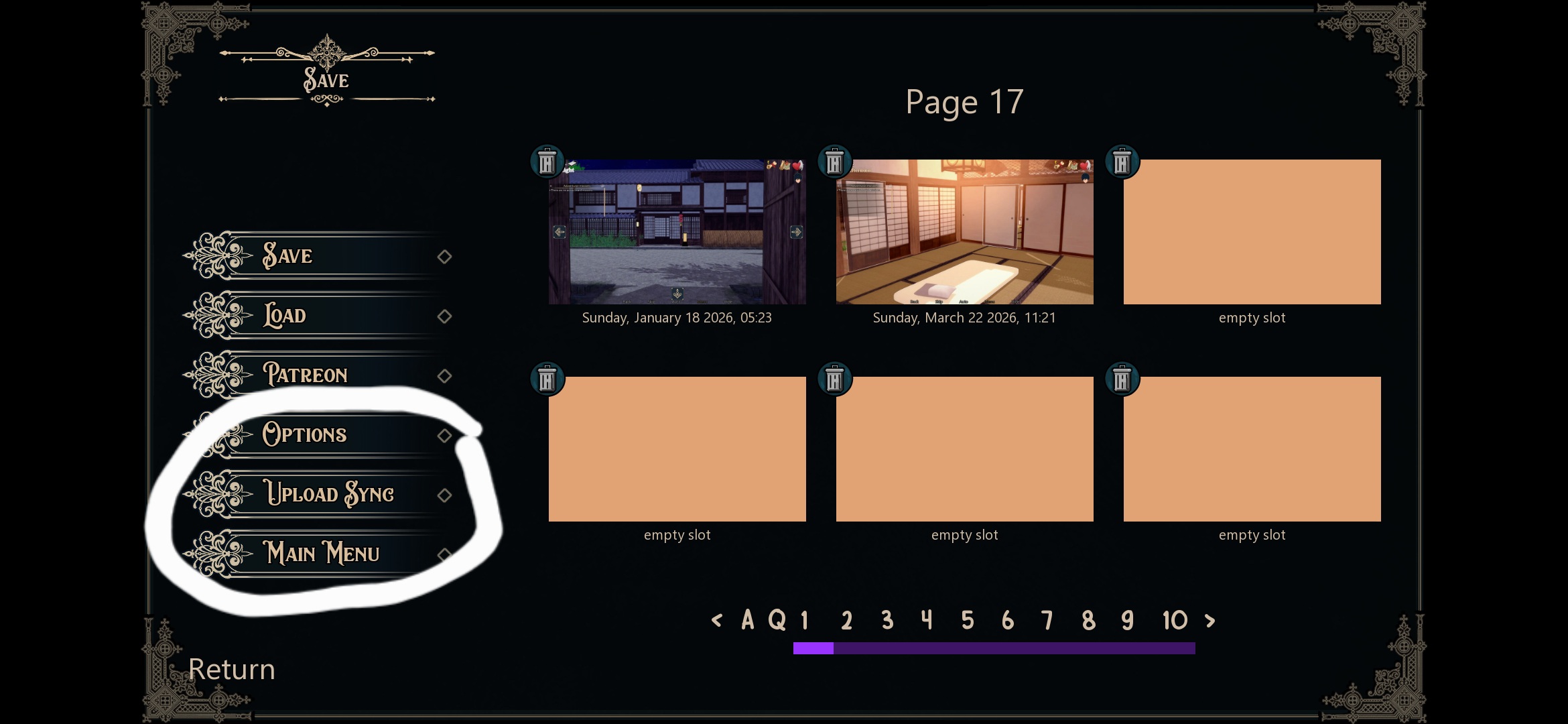Open the quick saves page Q
The height and width of the screenshot is (724, 1568).
pyautogui.click(x=777, y=620)
